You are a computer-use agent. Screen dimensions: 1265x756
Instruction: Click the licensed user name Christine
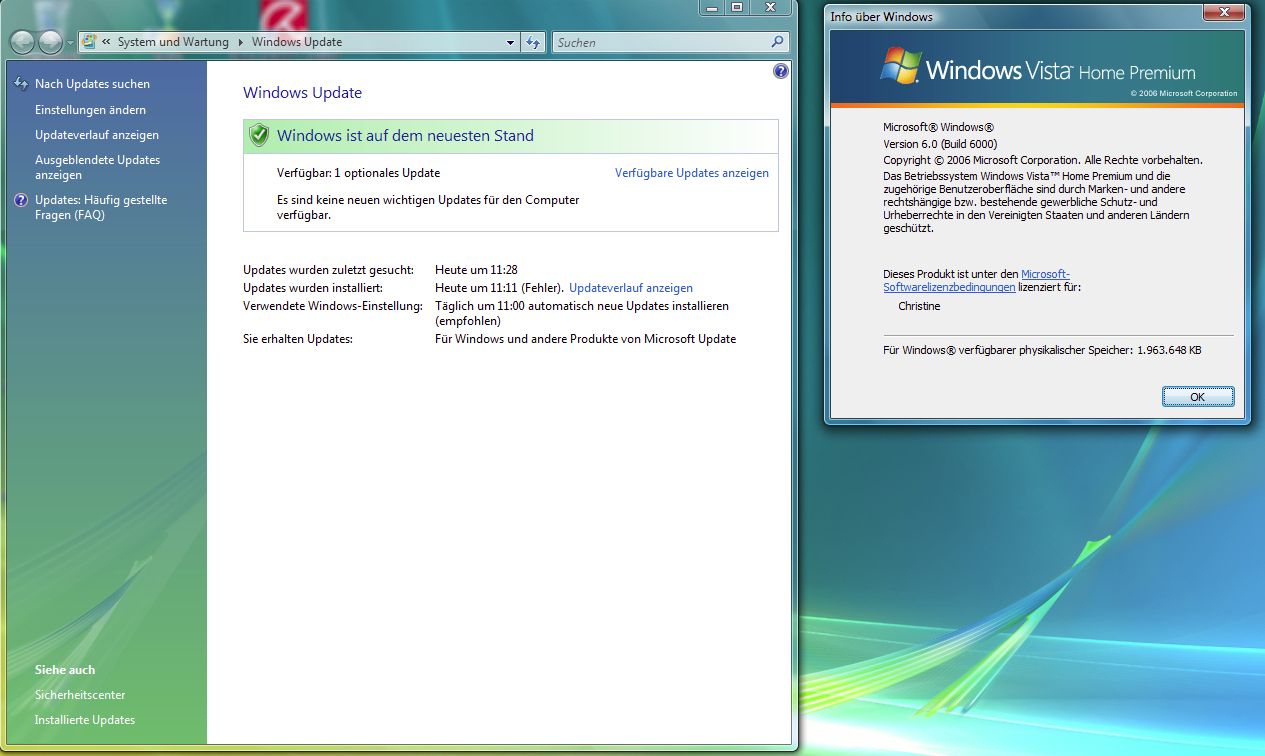919,306
